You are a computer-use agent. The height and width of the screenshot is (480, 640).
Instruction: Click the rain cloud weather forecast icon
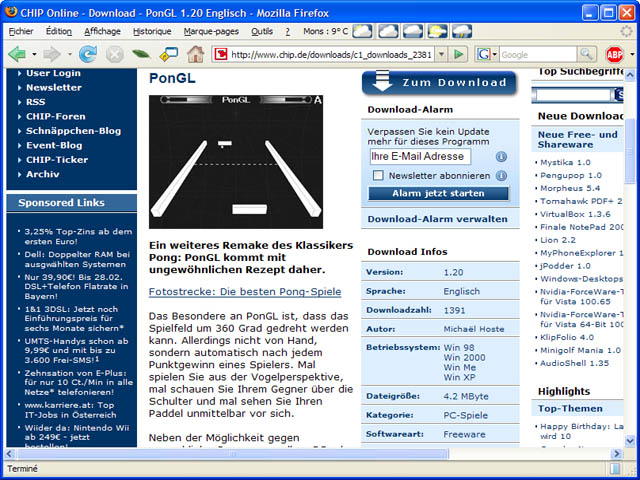[x=462, y=31]
